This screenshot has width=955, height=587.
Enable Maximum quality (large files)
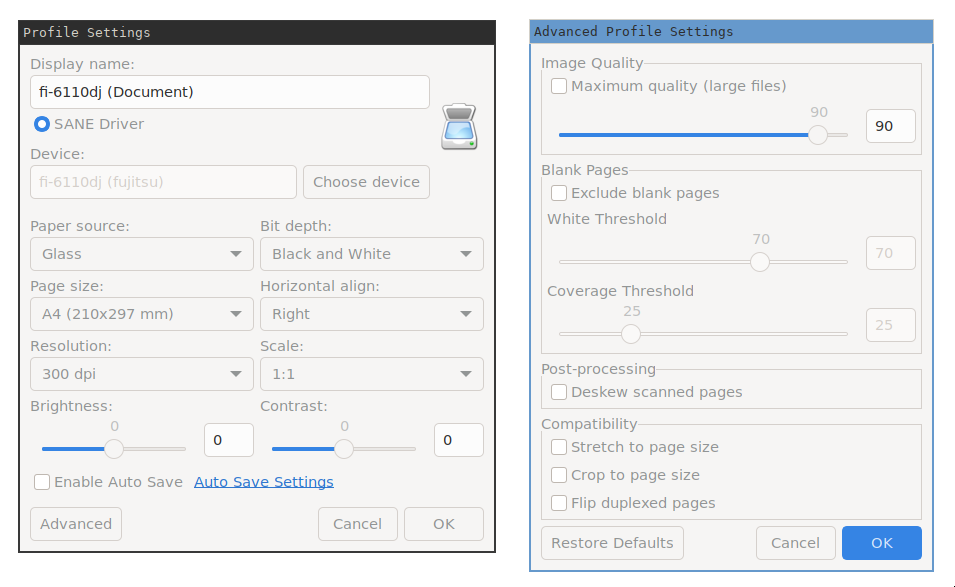558,86
